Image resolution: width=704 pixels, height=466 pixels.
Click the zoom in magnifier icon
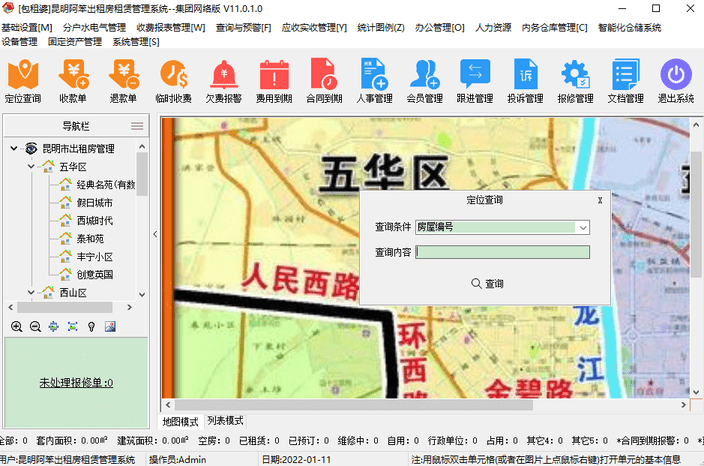coord(17,326)
